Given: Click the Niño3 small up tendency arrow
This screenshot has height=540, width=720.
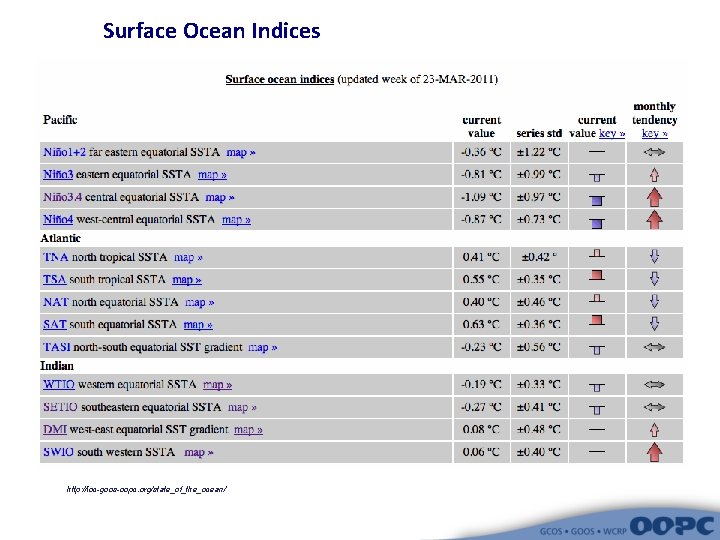Looking at the screenshot, I should [x=654, y=175].
